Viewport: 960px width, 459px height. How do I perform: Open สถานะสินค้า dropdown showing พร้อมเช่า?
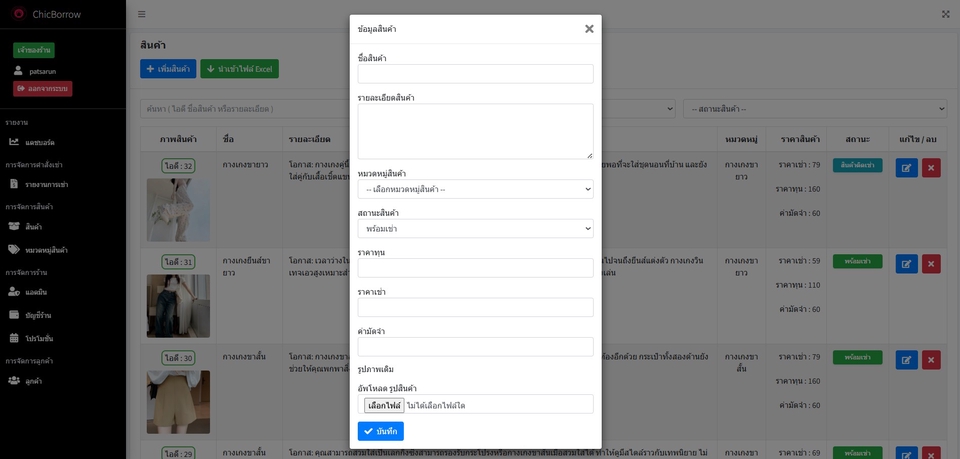click(476, 229)
